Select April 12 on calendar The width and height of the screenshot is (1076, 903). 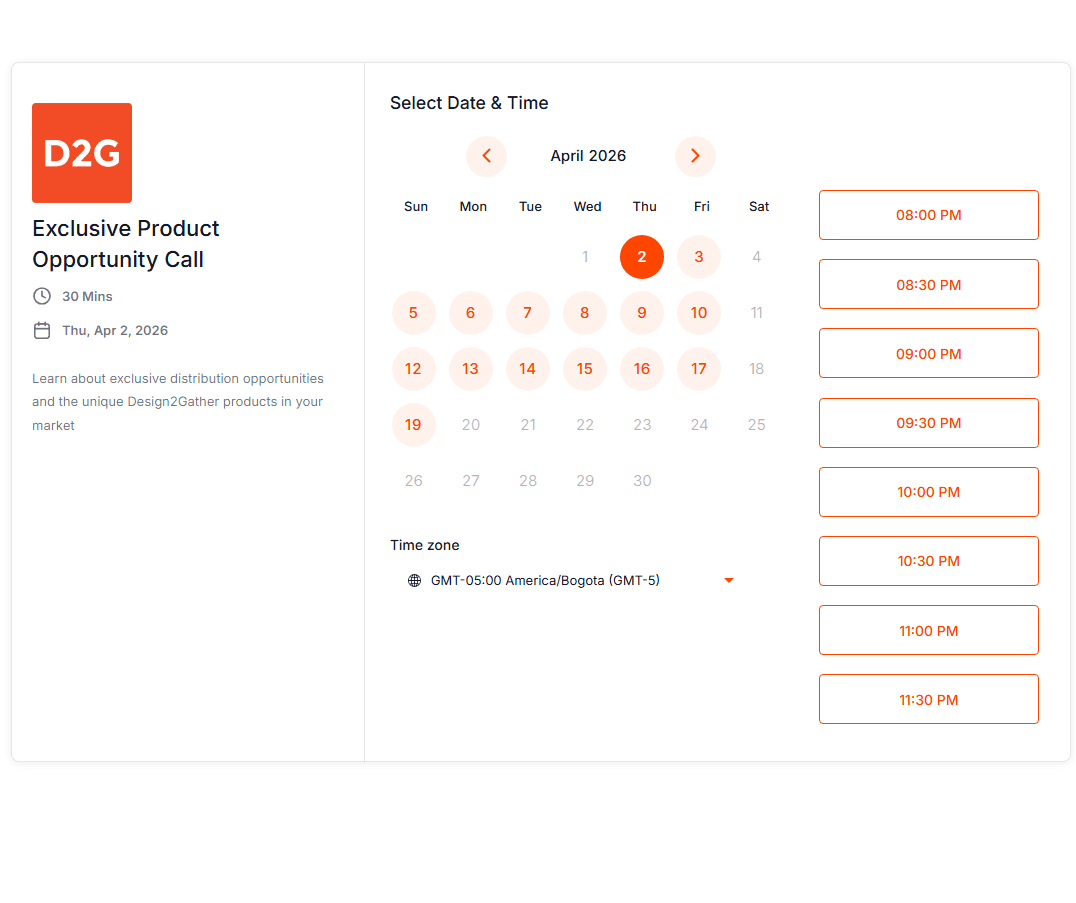413,369
